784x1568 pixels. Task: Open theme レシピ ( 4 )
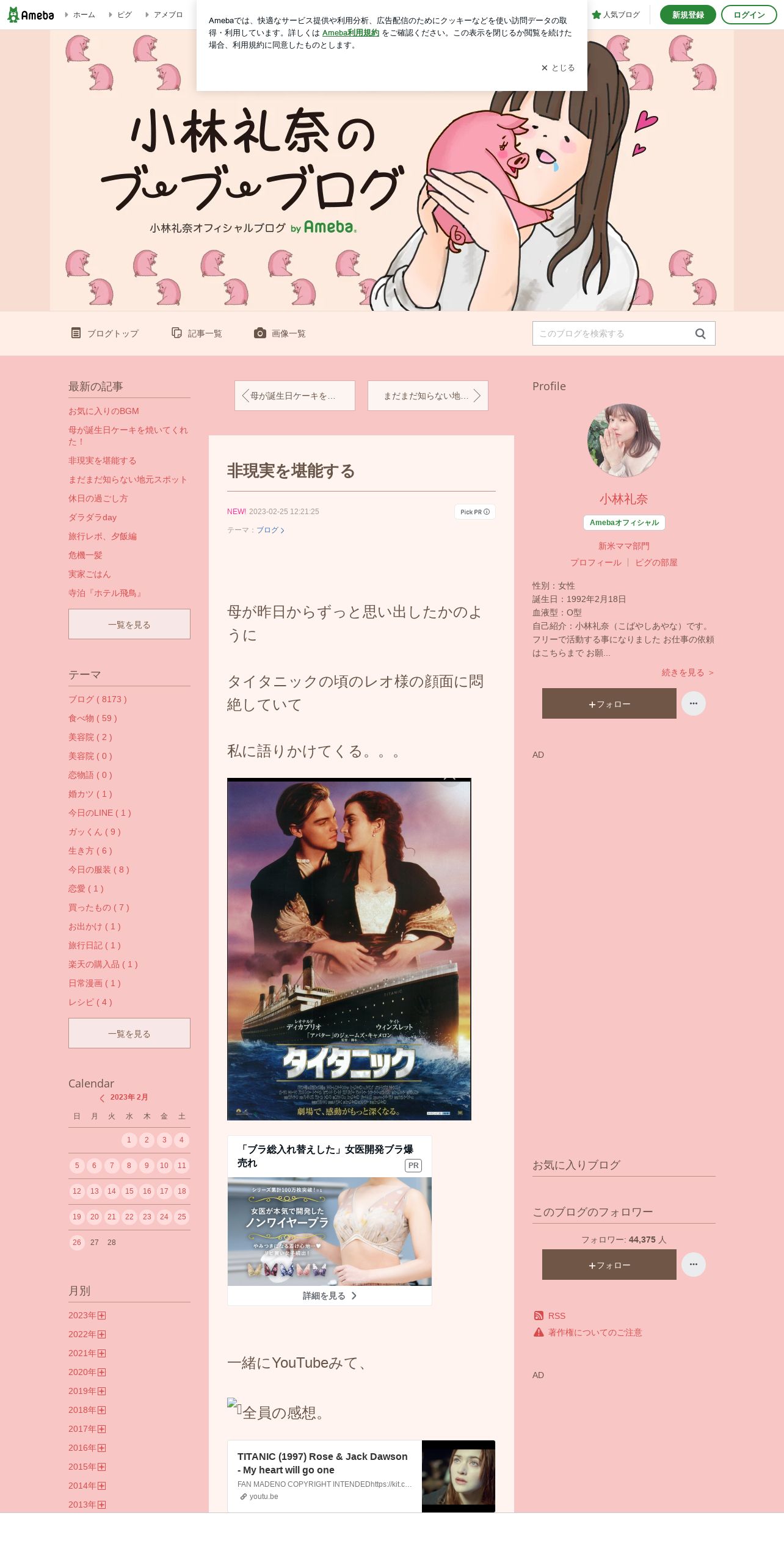point(90,1002)
